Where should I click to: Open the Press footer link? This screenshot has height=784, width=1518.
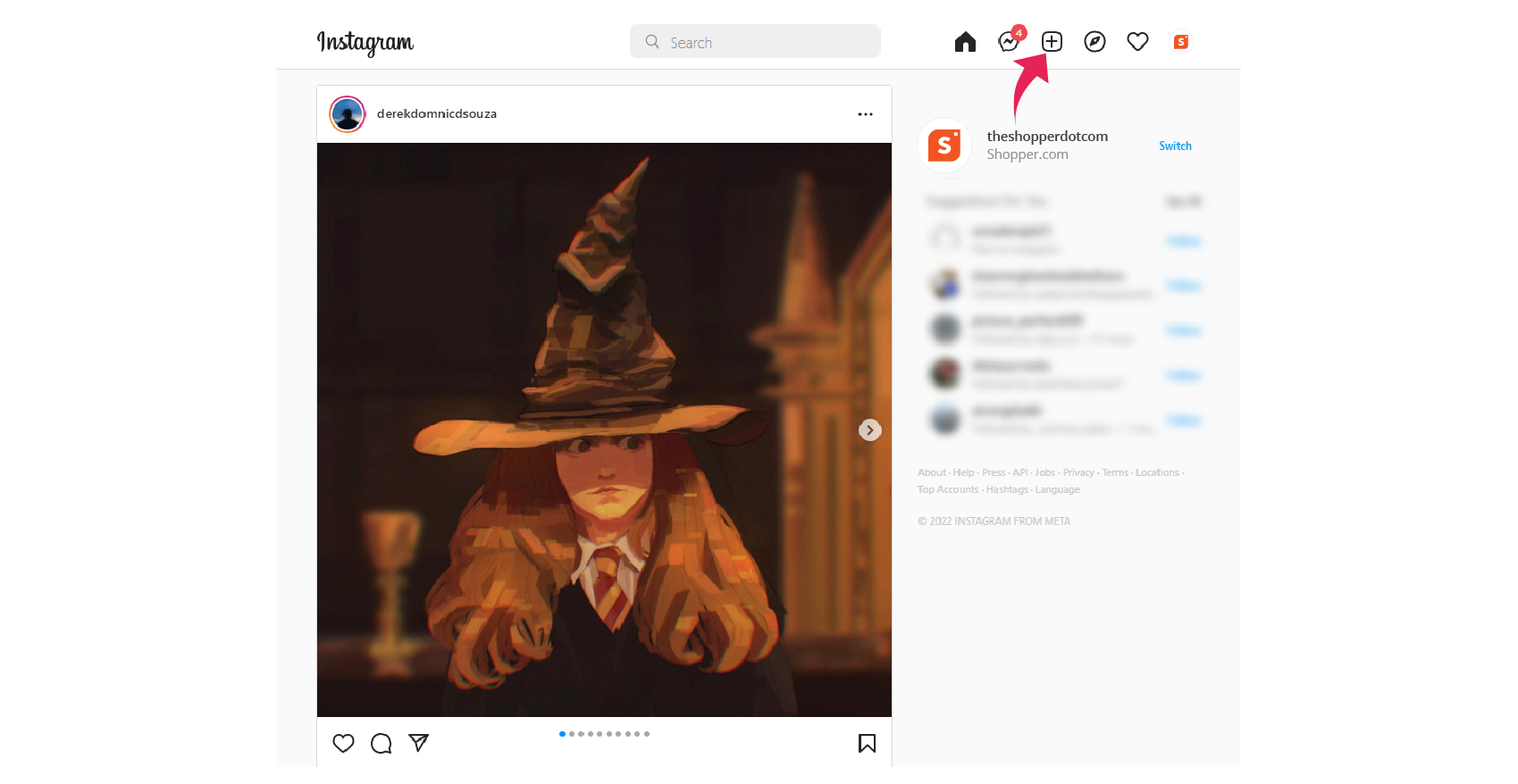[x=994, y=472]
